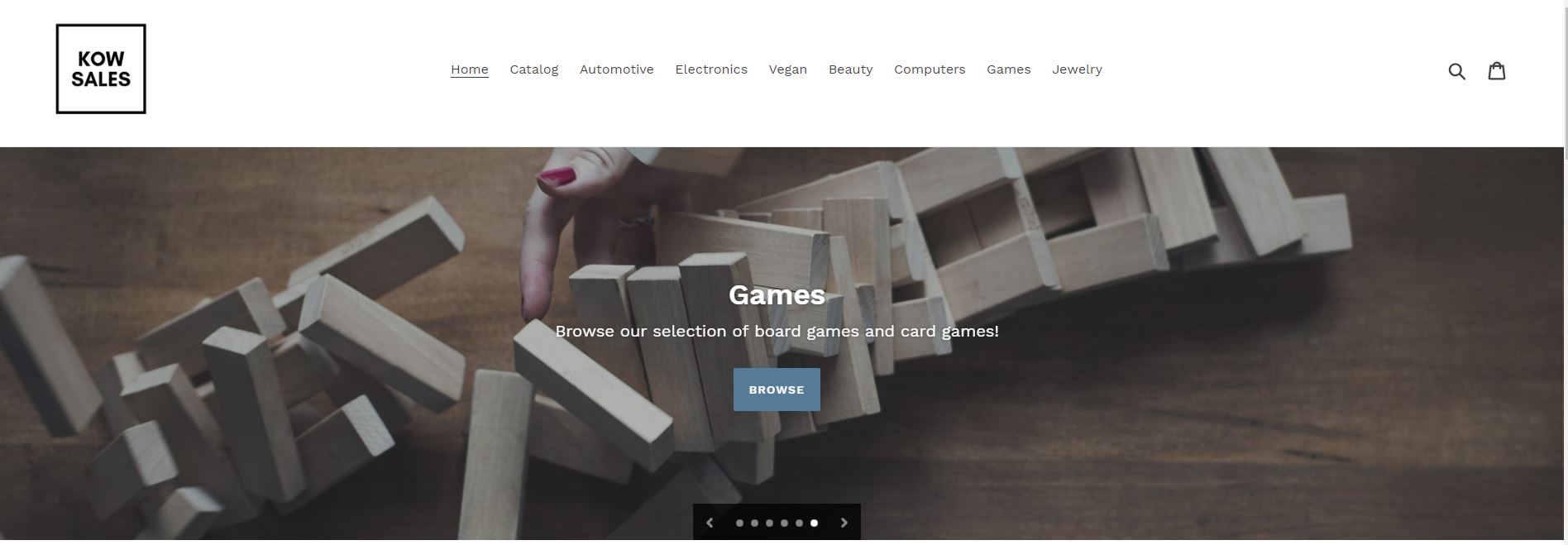Click the BROWSE button on Games banner

(777, 390)
